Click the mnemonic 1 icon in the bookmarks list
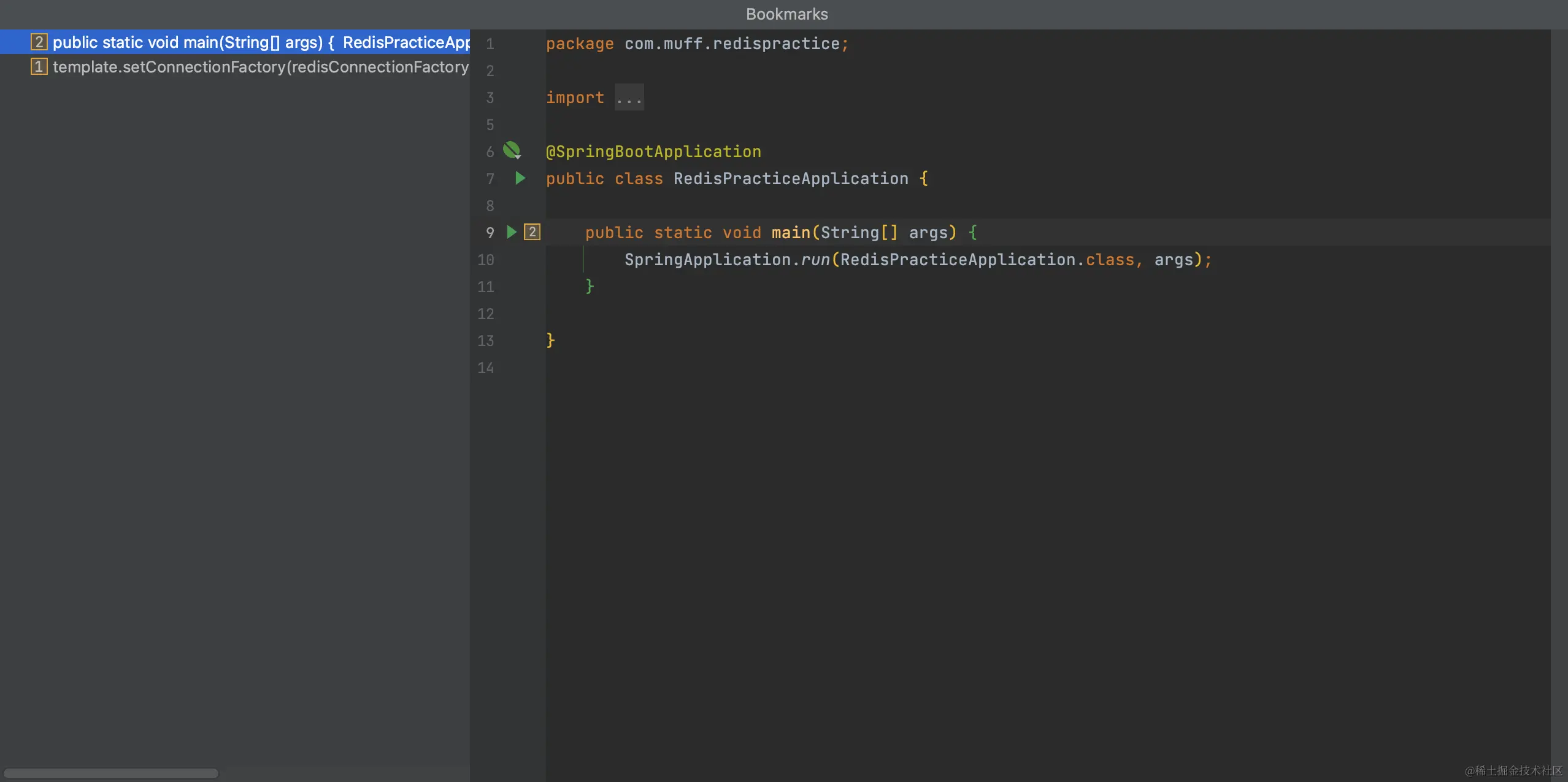Viewport: 1568px width, 782px height. [x=39, y=67]
